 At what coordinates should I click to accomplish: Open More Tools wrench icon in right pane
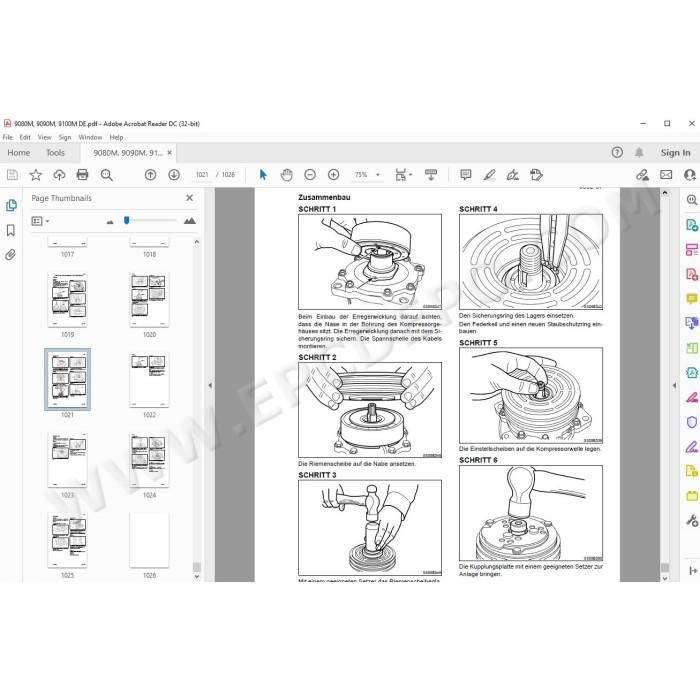coord(692,520)
